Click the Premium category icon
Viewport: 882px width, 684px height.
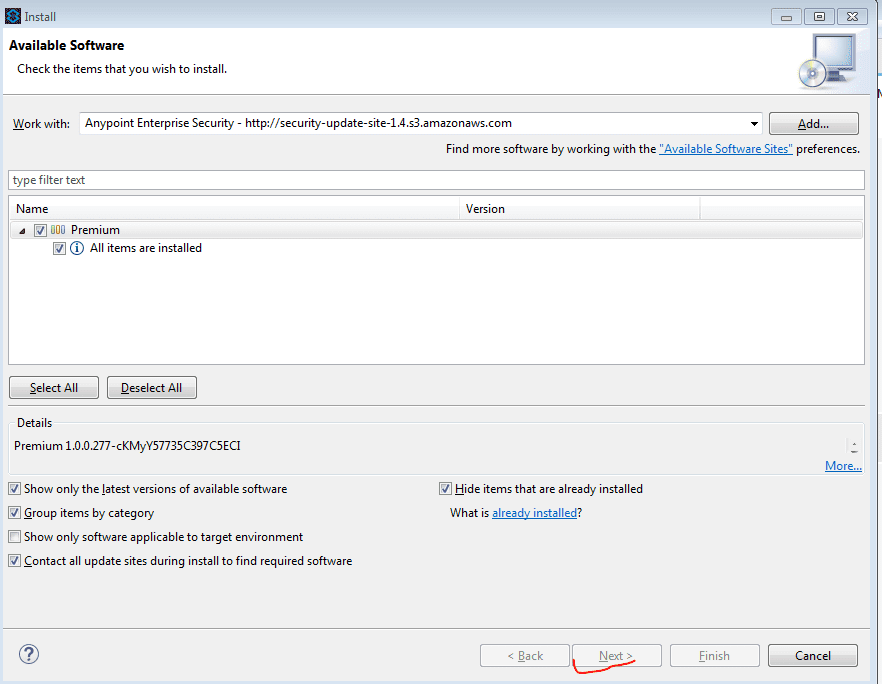click(58, 230)
